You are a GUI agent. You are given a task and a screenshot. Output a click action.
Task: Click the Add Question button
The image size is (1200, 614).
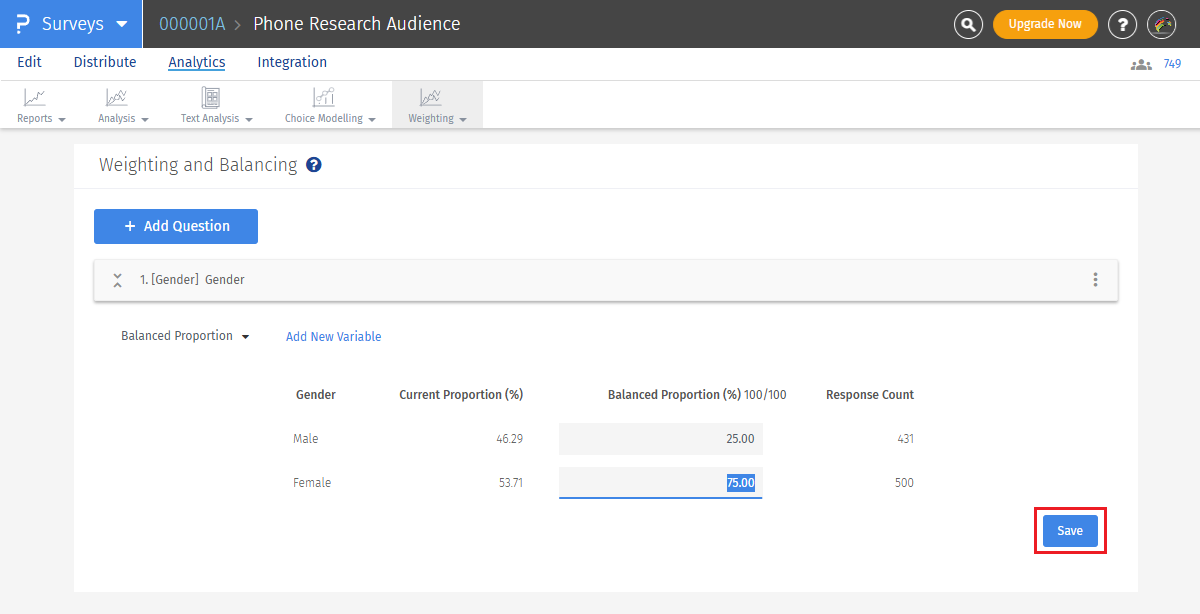[176, 226]
